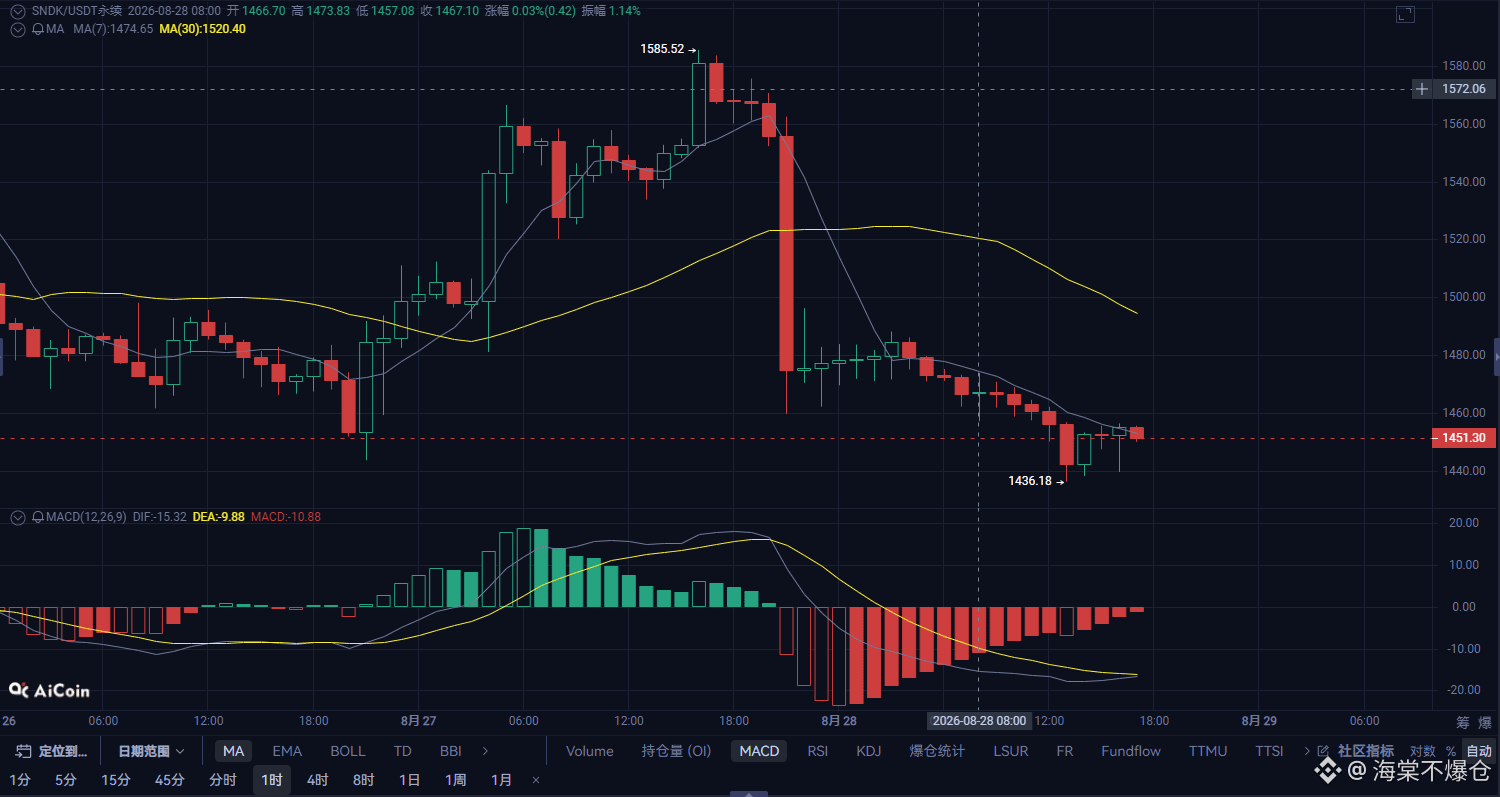
Task: Collapse the MA indicator legend chevron
Action: (x=17, y=29)
